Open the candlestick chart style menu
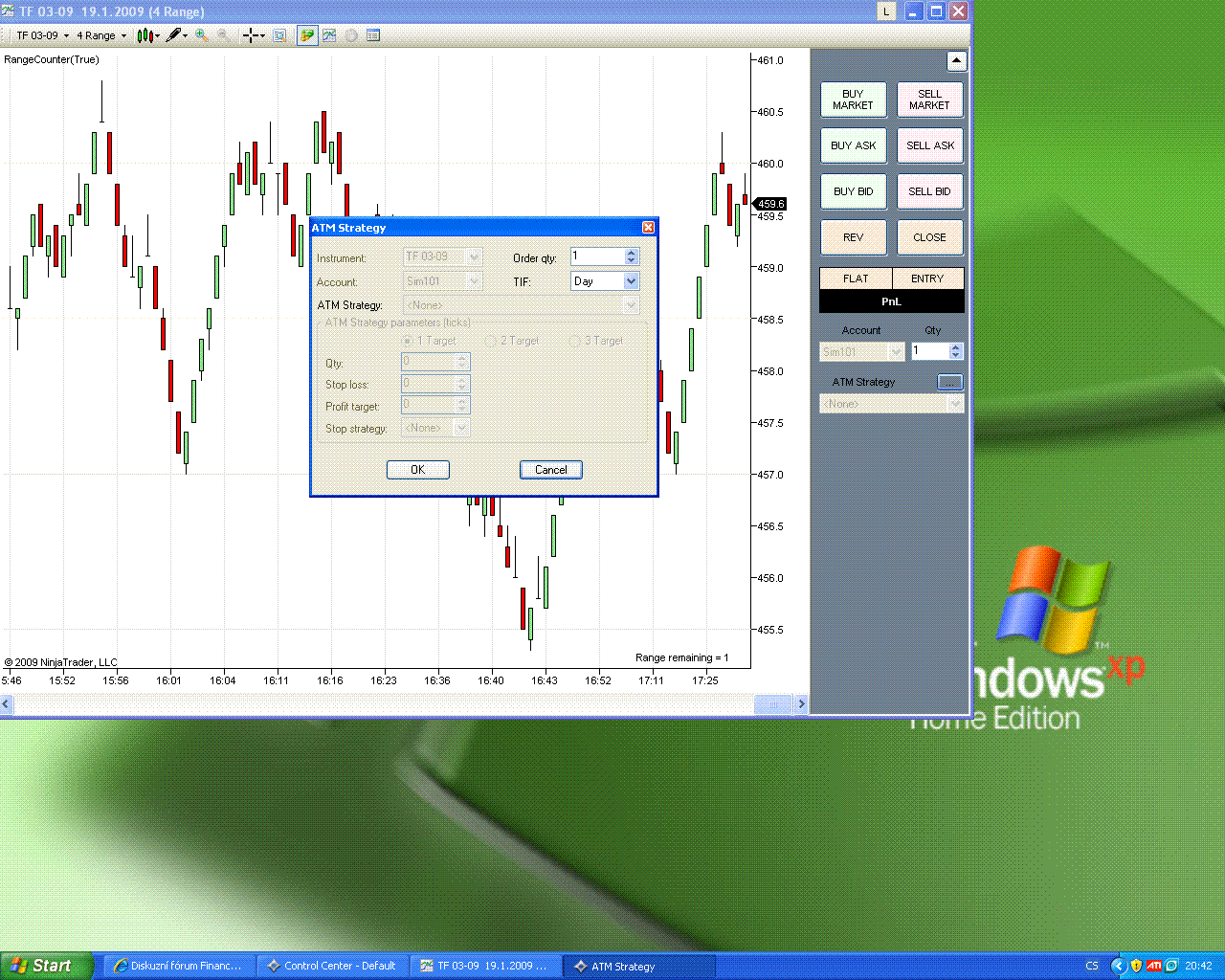This screenshot has height=980, width=1225. coord(147,35)
